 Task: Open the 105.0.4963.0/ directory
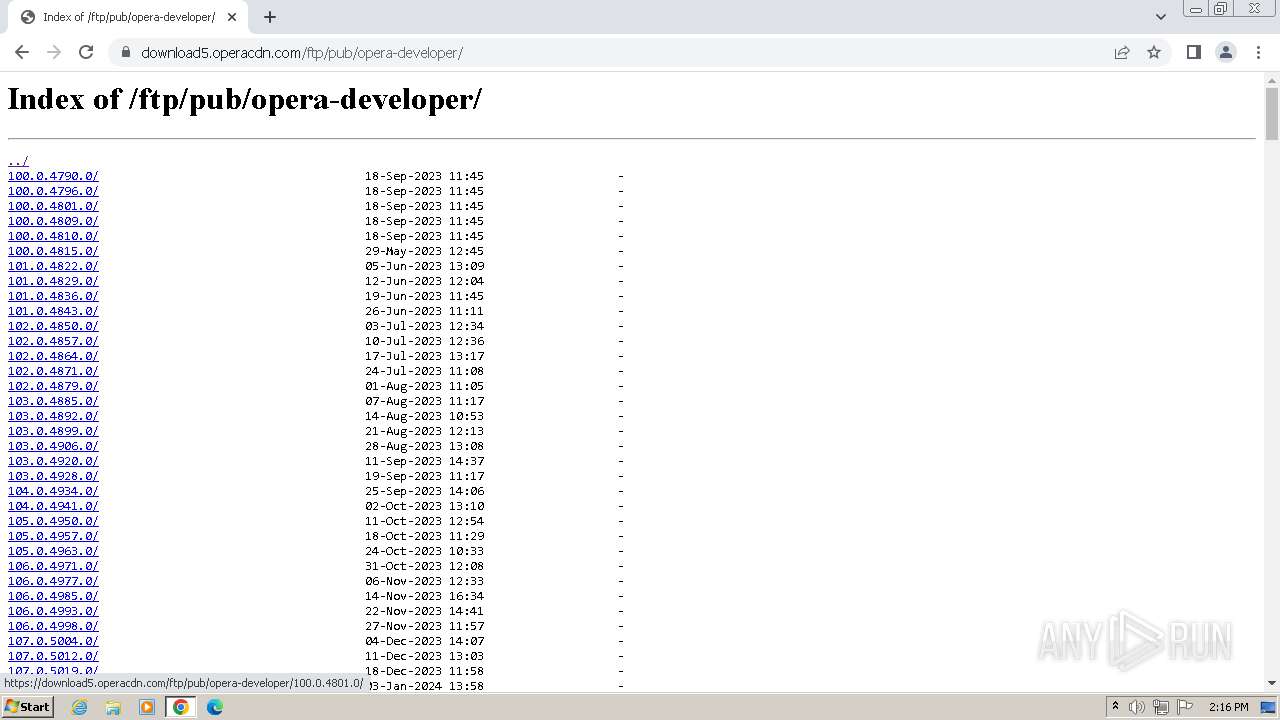pyautogui.click(x=53, y=551)
